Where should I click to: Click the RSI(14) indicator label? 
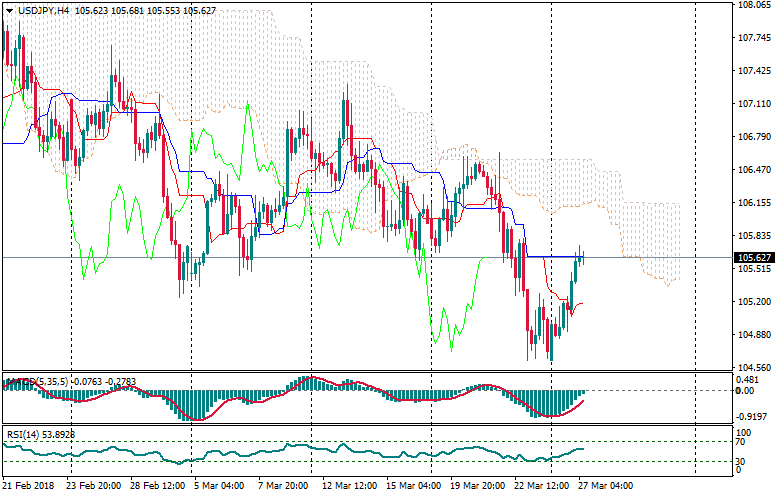(23, 434)
